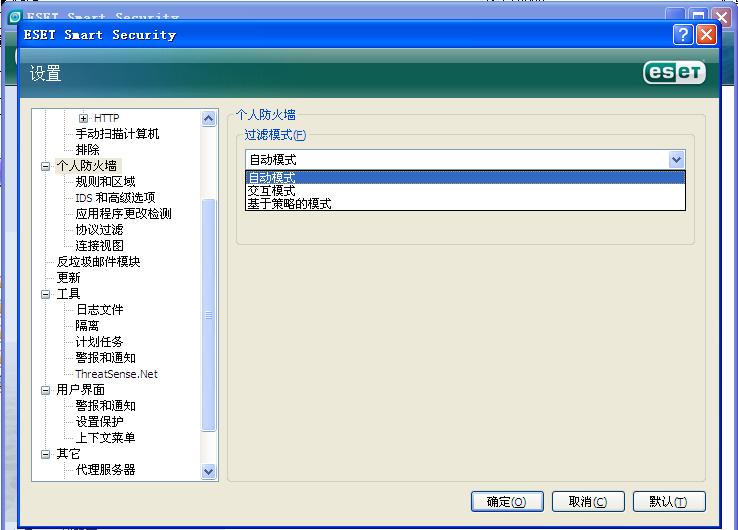The width and height of the screenshot is (738, 530).
Task: Select 个人防火墙 in the tree
Action: pos(87,166)
